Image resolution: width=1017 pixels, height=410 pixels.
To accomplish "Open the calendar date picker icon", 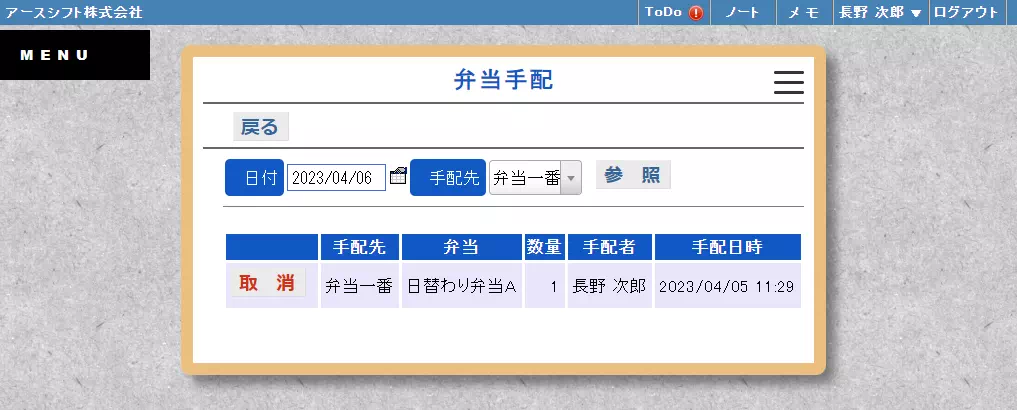I will click(x=398, y=176).
